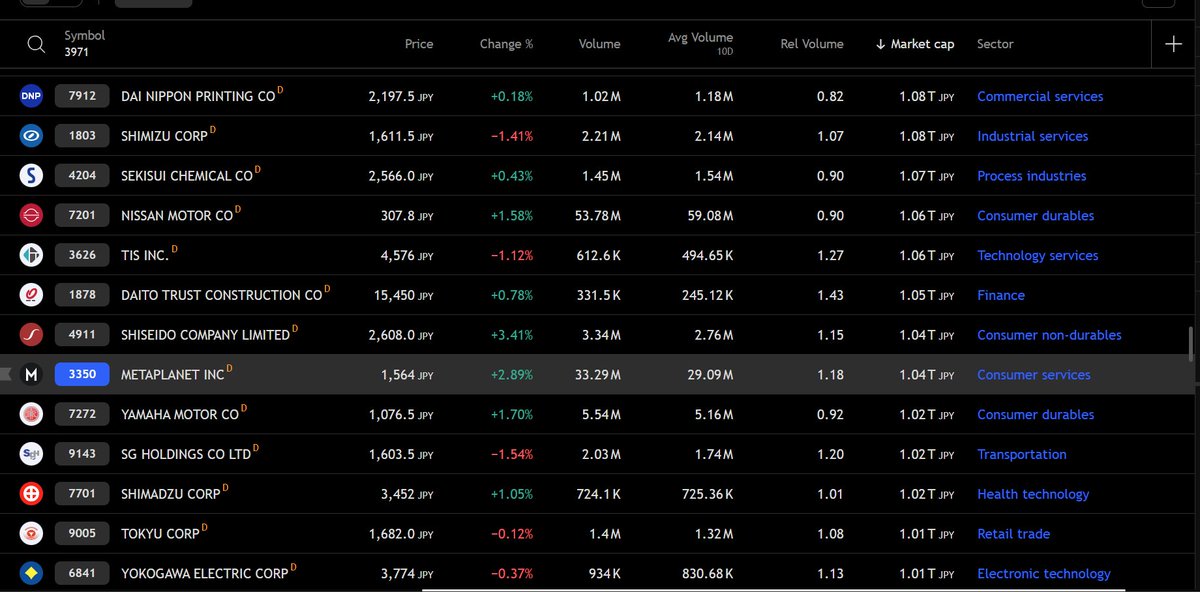This screenshot has height=592, width=1200.
Task: Sort by the Rel Volume column header
Action: click(x=812, y=44)
